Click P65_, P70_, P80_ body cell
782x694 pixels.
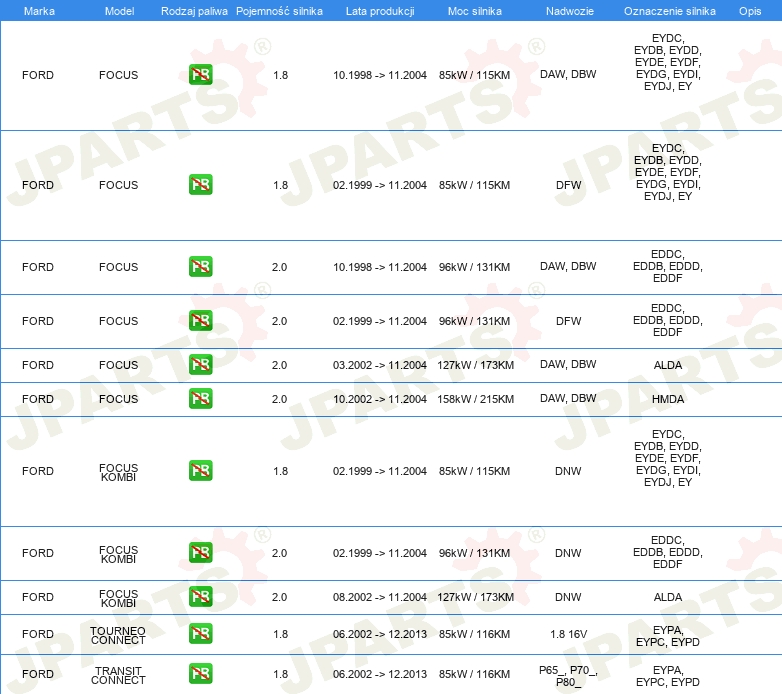[569, 676]
